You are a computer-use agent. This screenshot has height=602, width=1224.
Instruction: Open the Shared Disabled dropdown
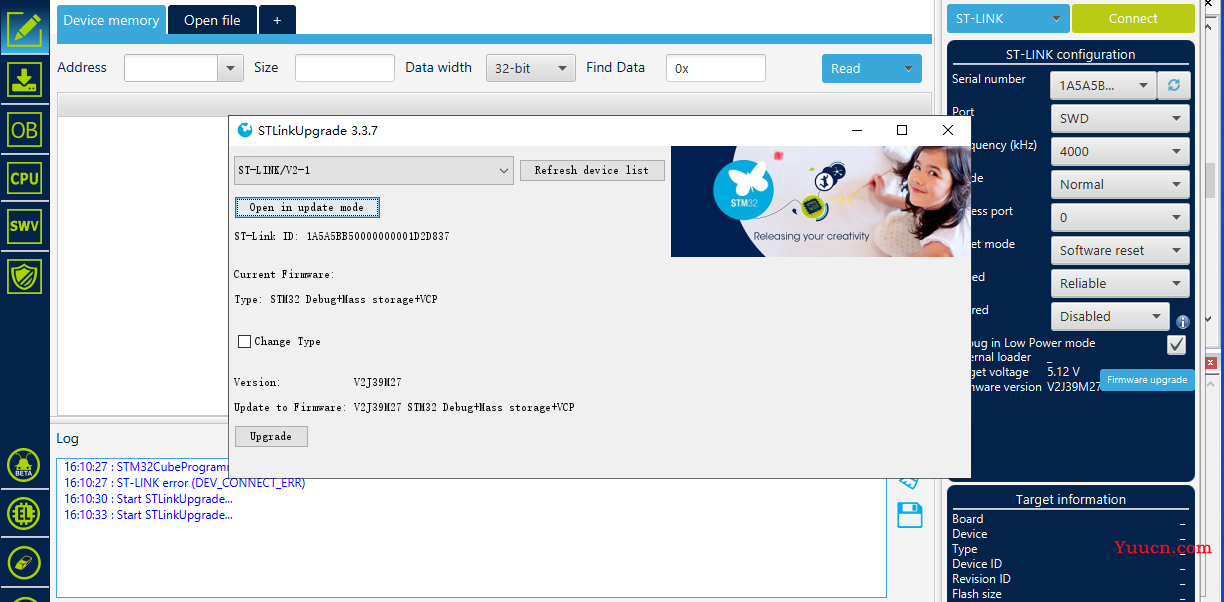coord(1110,316)
